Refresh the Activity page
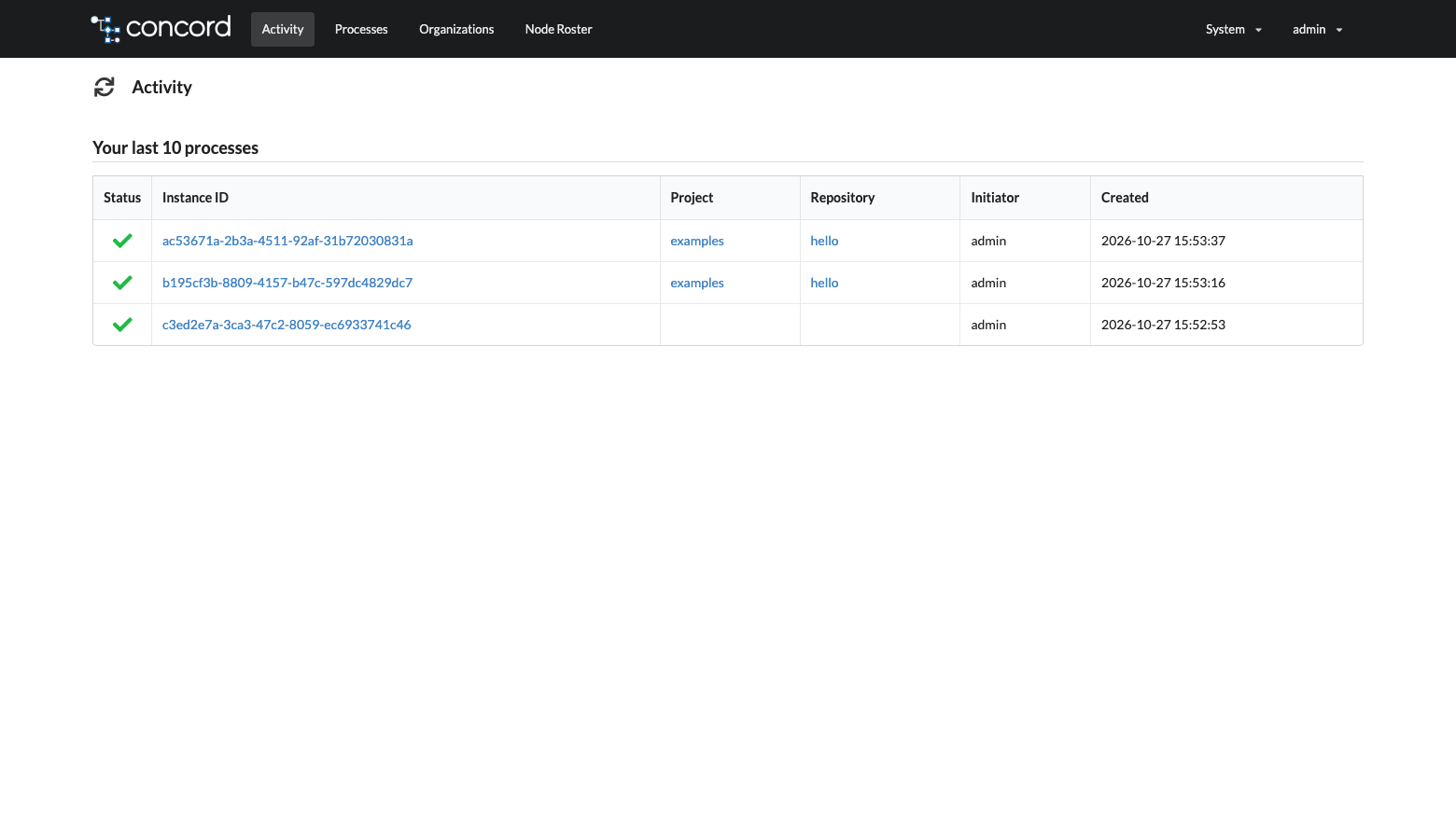 click(105, 87)
